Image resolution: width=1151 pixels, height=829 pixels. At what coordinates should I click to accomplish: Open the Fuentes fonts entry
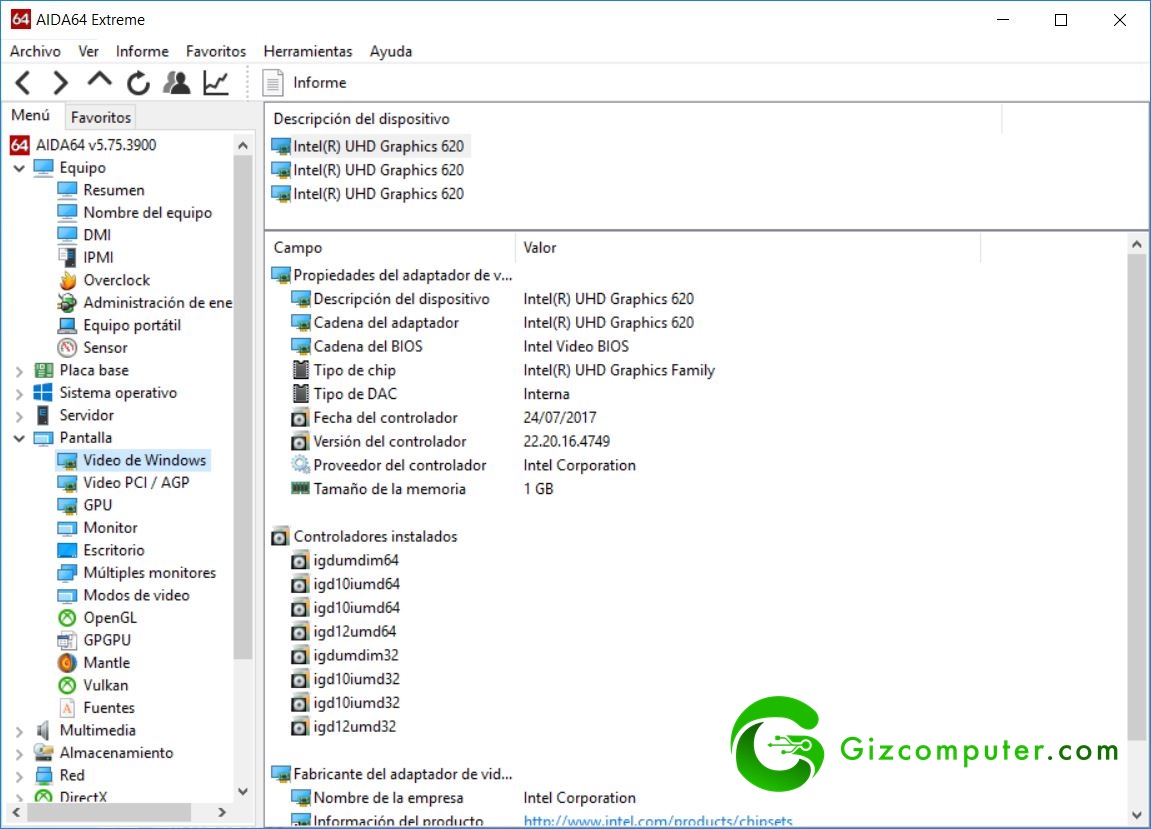coord(109,708)
